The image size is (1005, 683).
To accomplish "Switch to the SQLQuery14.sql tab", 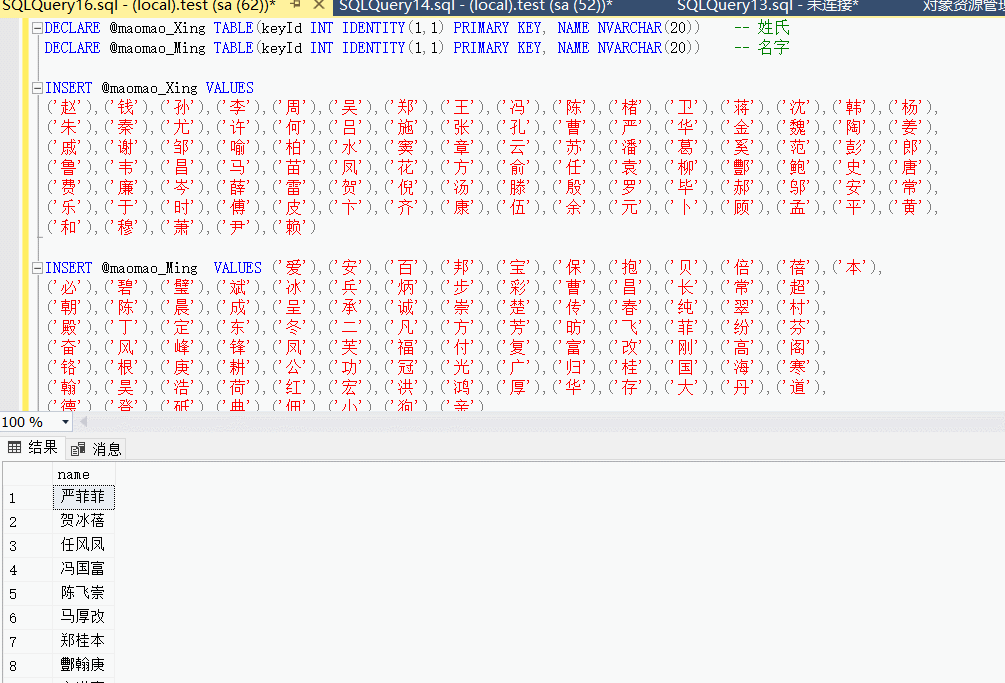I will click(476, 6).
